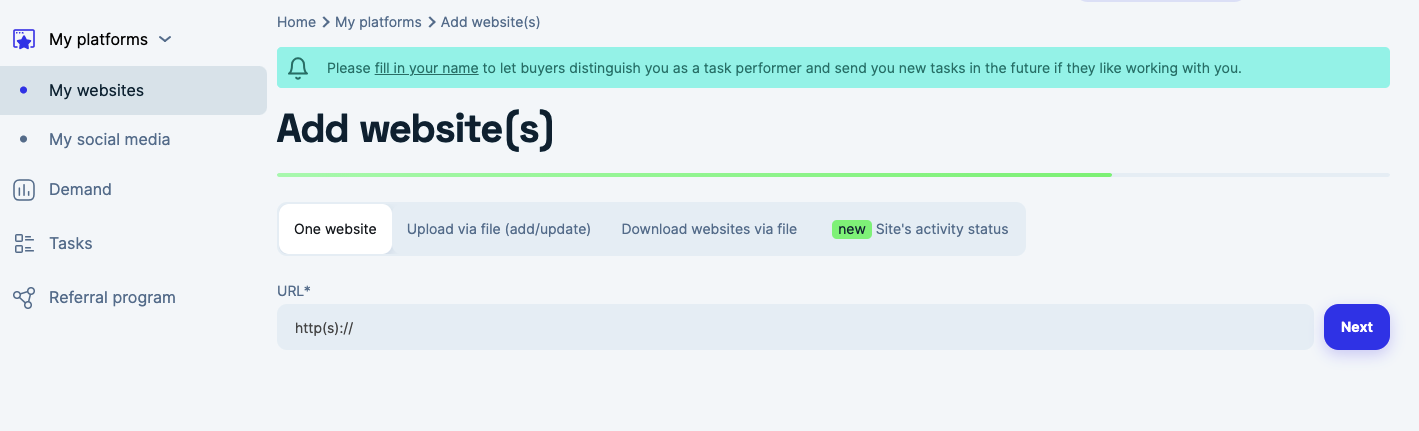Go to Home in the breadcrumb

296,22
